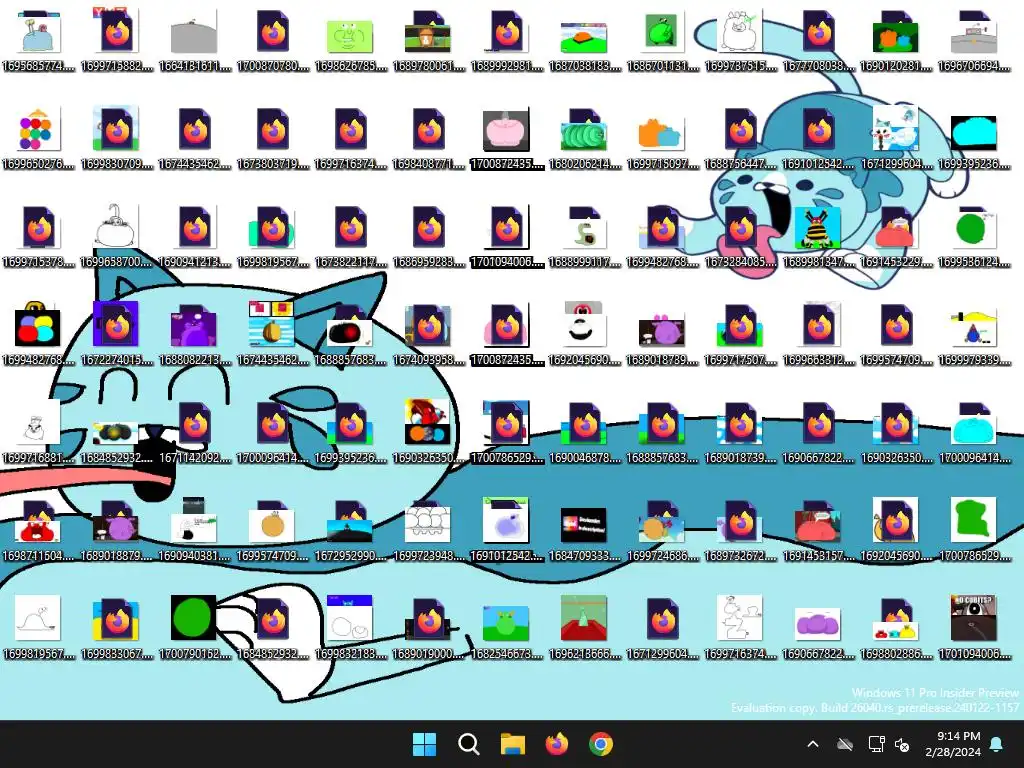Select Firefox file 1698408771

pos(428,138)
